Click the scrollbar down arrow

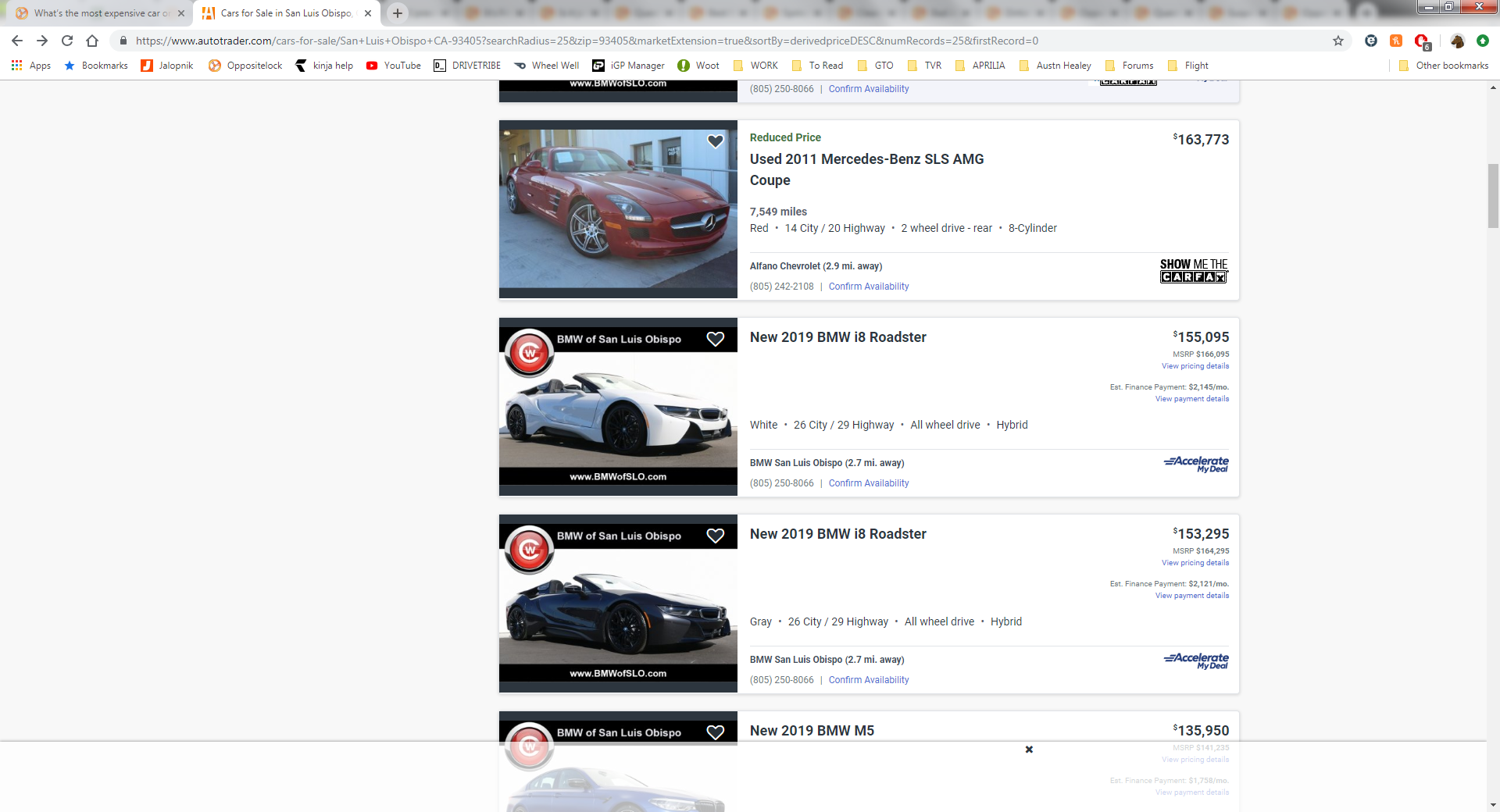tap(1493, 804)
